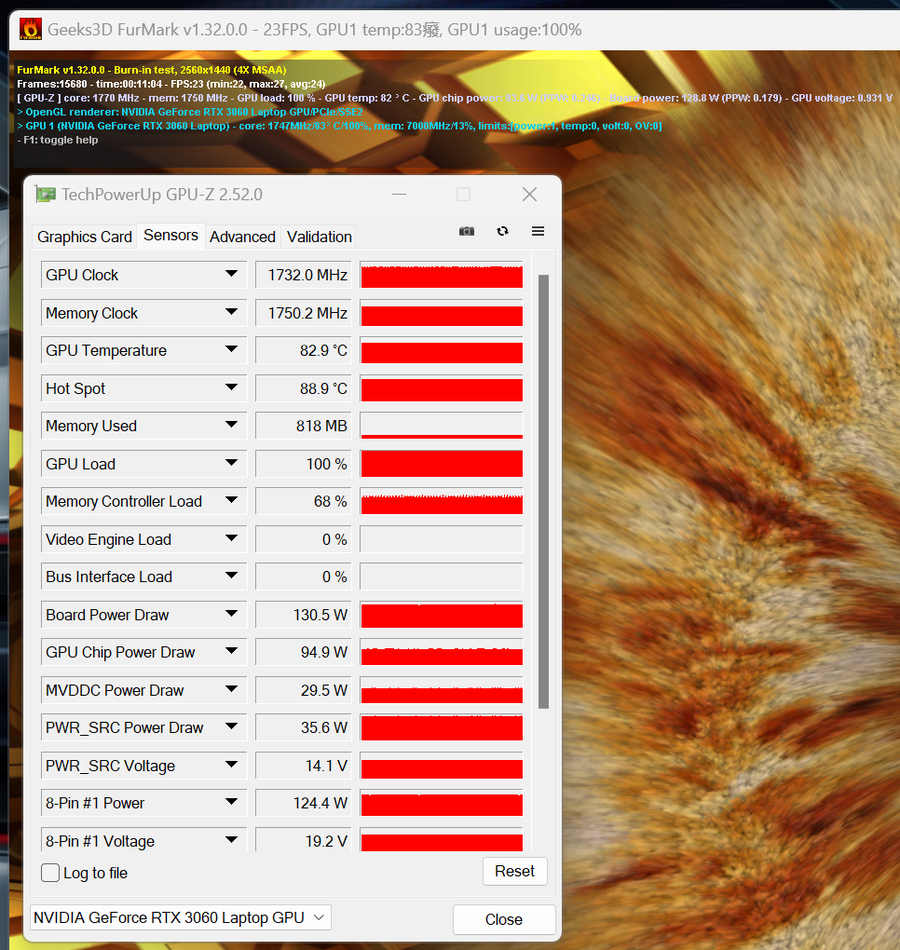Screen dimensions: 900x950
Task: Open the MVDDC Power Draw dropdown
Action: coord(231,689)
